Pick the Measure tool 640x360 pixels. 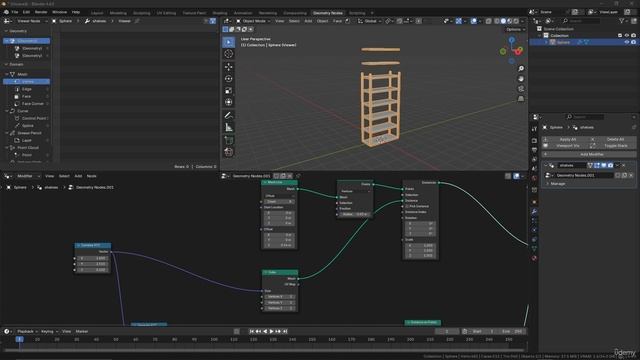pos(229,127)
